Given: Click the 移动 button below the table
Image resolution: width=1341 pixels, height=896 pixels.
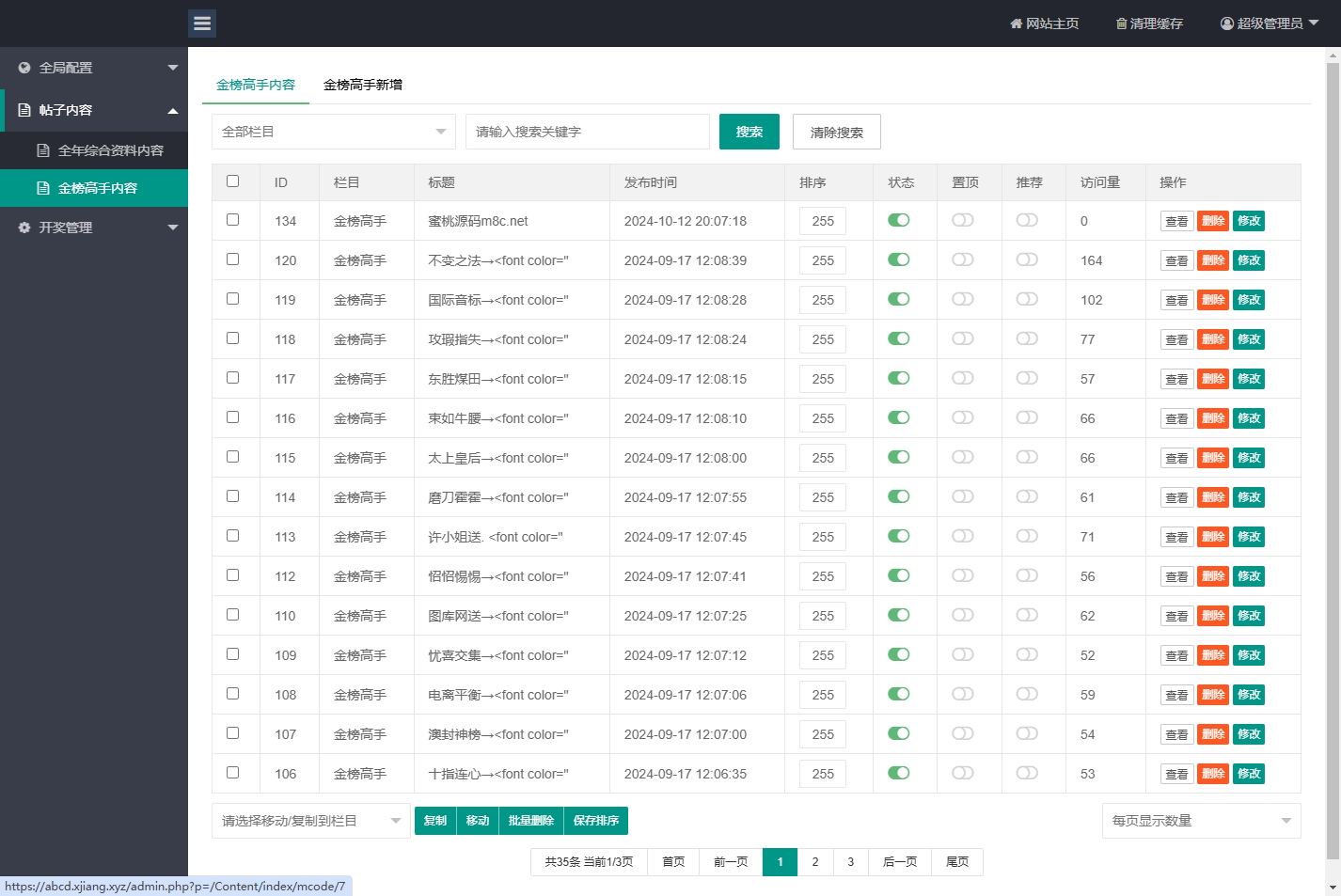Looking at the screenshot, I should [x=478, y=821].
